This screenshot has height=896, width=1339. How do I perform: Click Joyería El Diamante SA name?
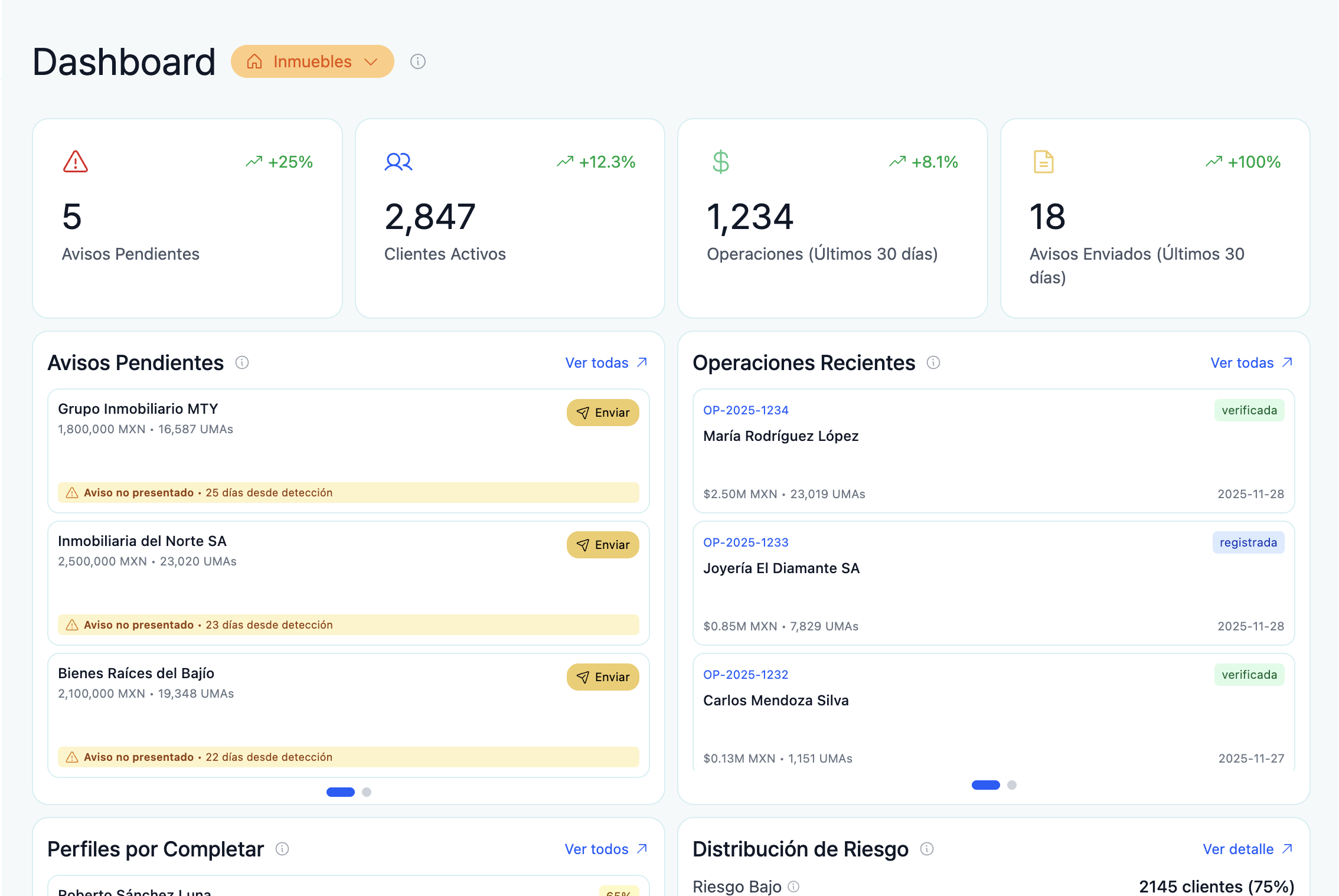[781, 568]
